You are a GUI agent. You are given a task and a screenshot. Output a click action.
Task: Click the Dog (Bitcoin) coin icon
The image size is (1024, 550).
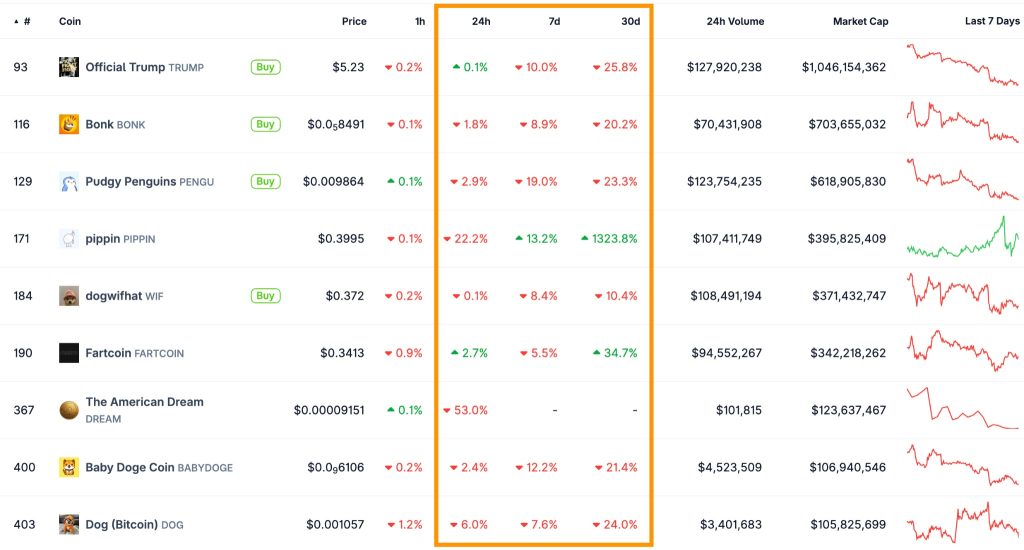point(69,524)
